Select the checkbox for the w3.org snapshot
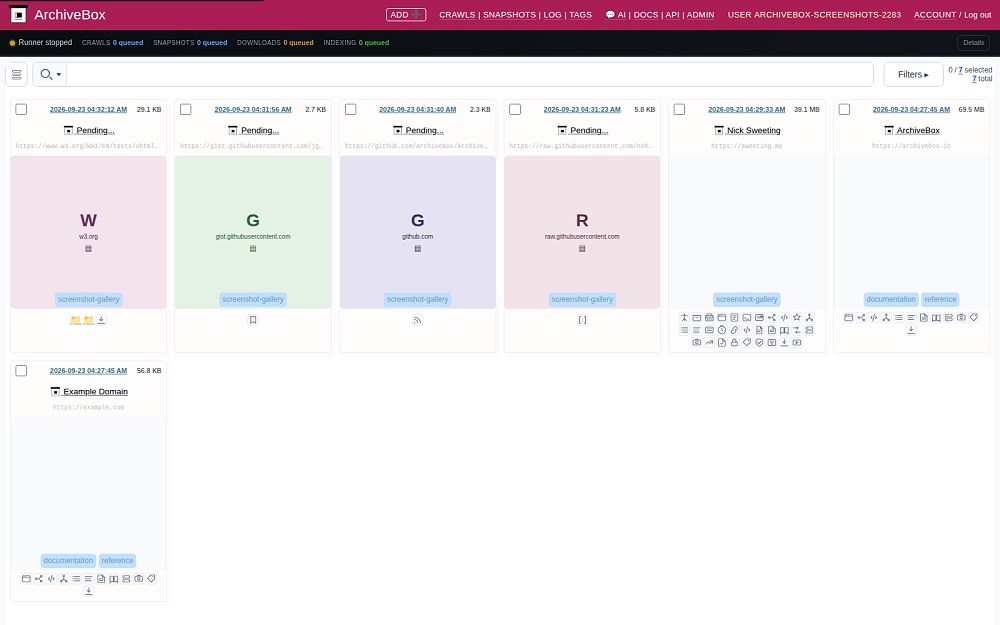Screen dimensions: 1000x625 [21, 109]
